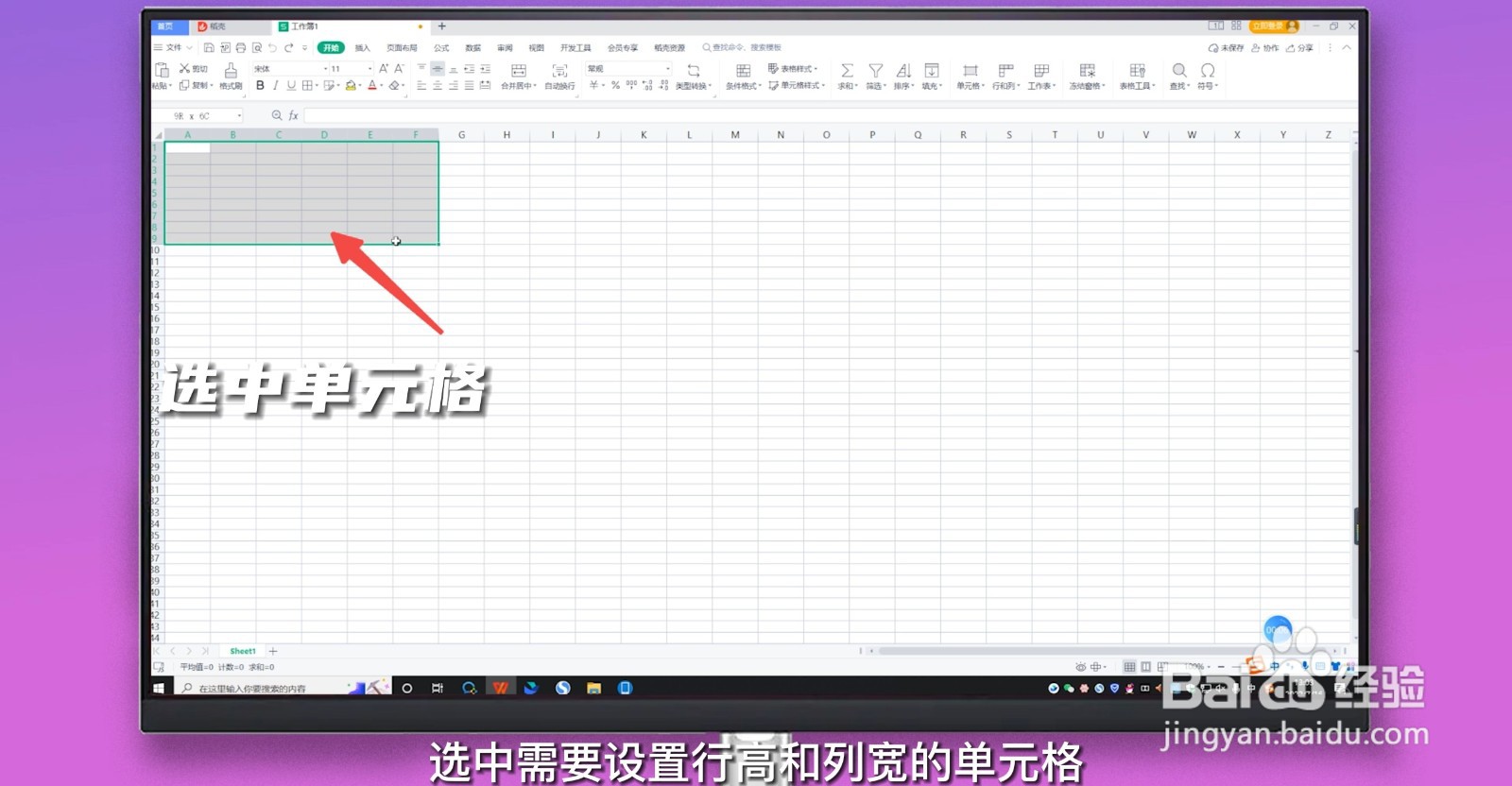Click the Share (分享) button
This screenshot has height=786, width=1512.
click(x=1300, y=47)
